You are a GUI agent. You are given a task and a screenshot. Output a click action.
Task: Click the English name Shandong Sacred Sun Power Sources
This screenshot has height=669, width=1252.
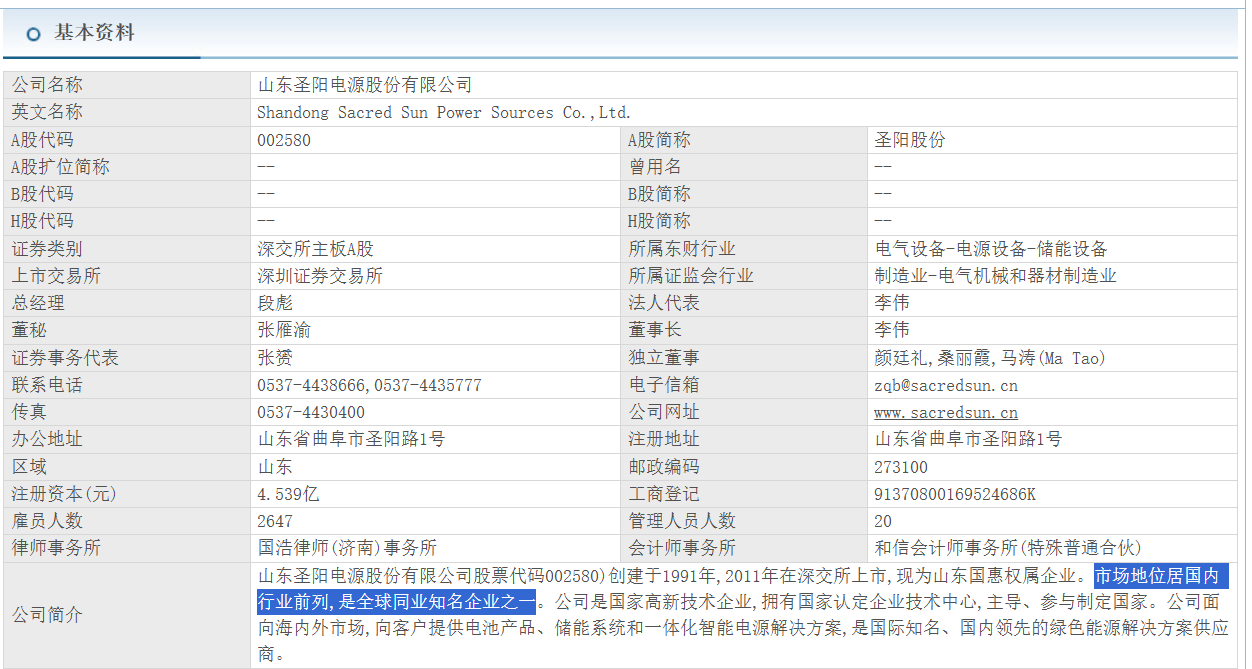[444, 112]
